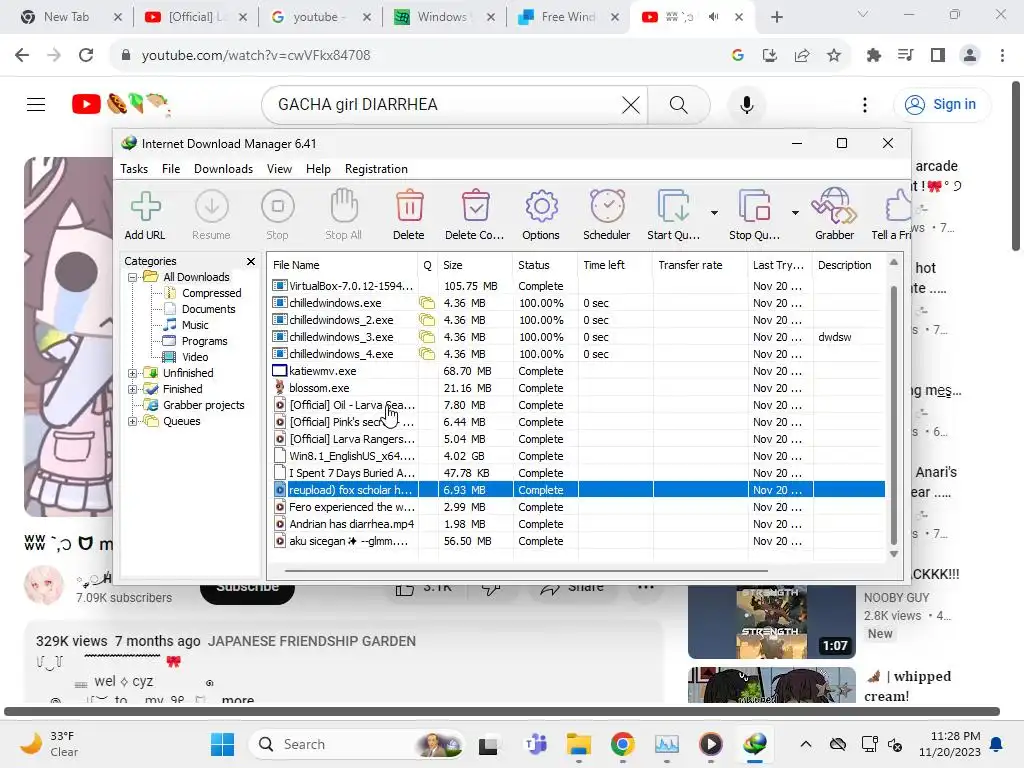This screenshot has height=768, width=1024.
Task: Click in the YouTube search field
Action: coord(444,104)
